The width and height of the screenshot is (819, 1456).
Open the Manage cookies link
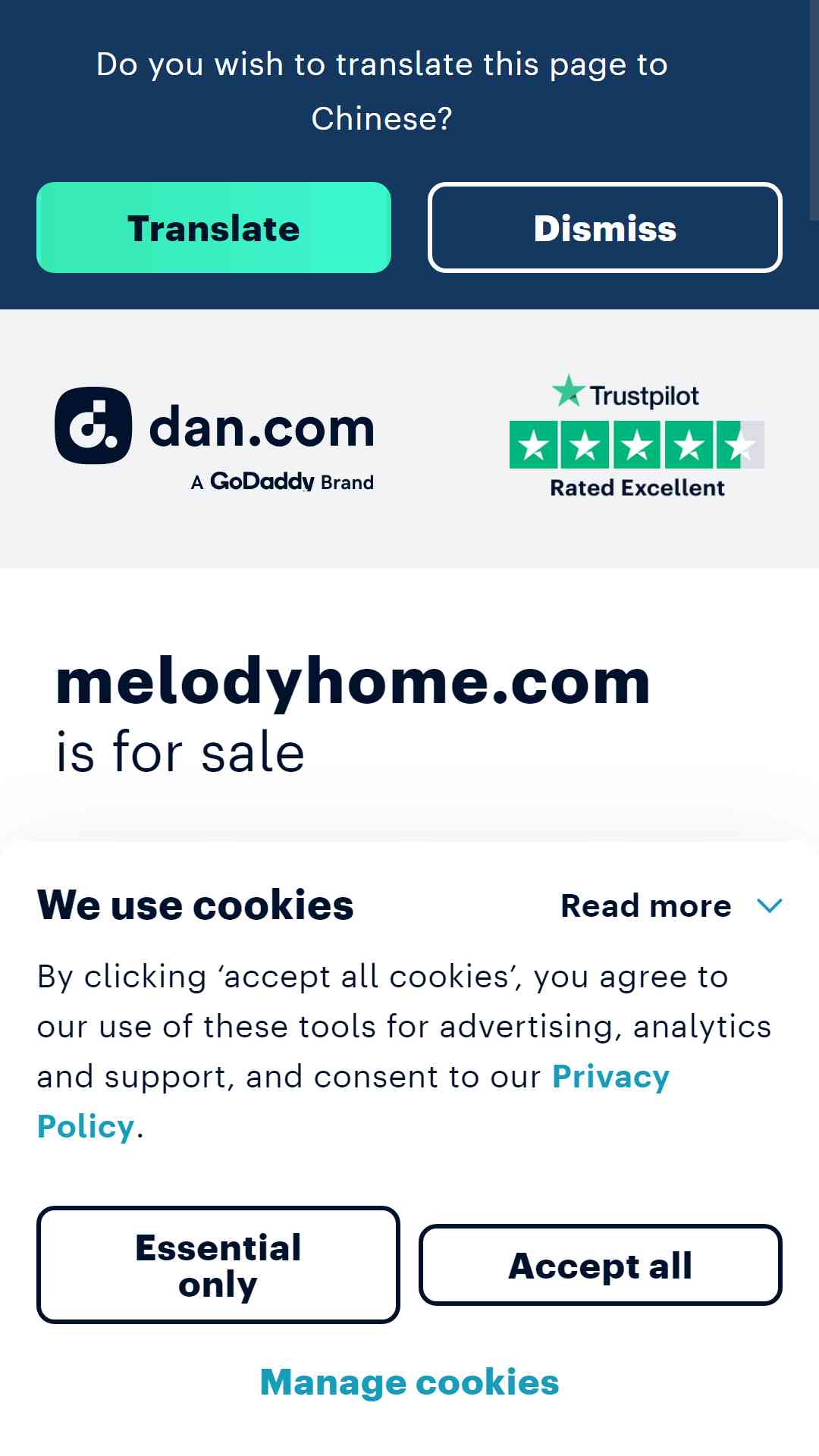point(409,1382)
